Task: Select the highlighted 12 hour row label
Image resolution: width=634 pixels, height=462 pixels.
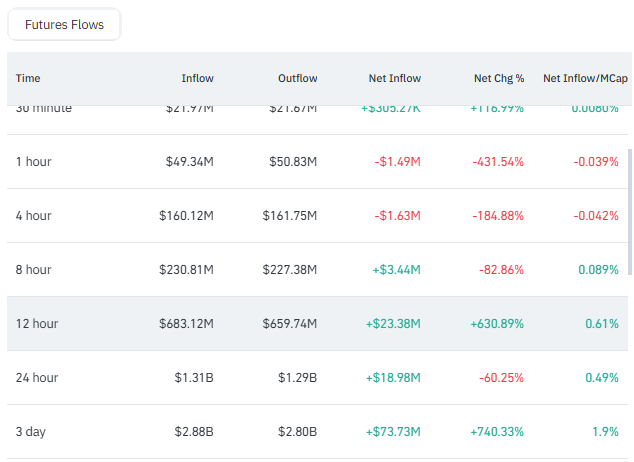Action: [36, 324]
